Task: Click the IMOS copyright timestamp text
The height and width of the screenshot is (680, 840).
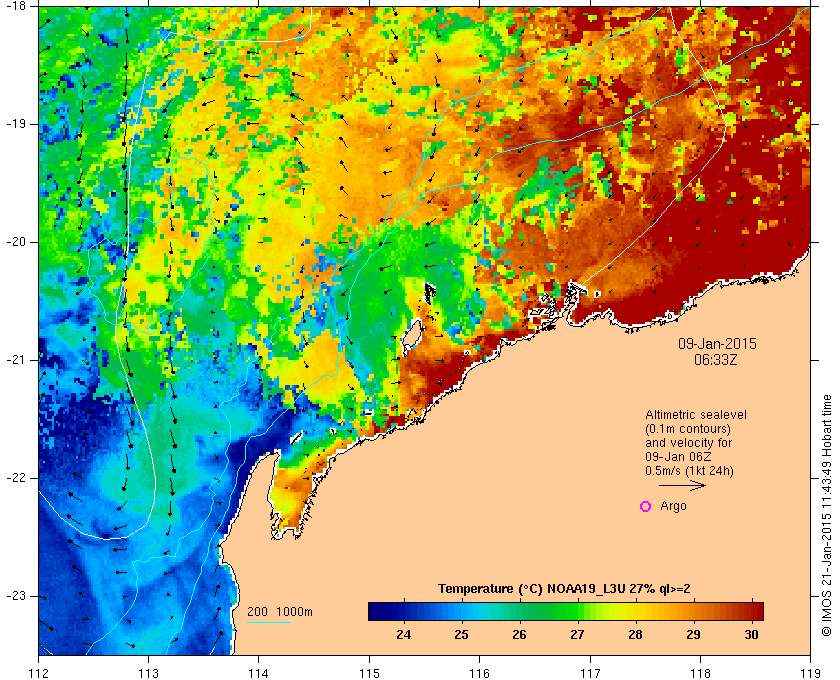Action: pyautogui.click(x=827, y=515)
